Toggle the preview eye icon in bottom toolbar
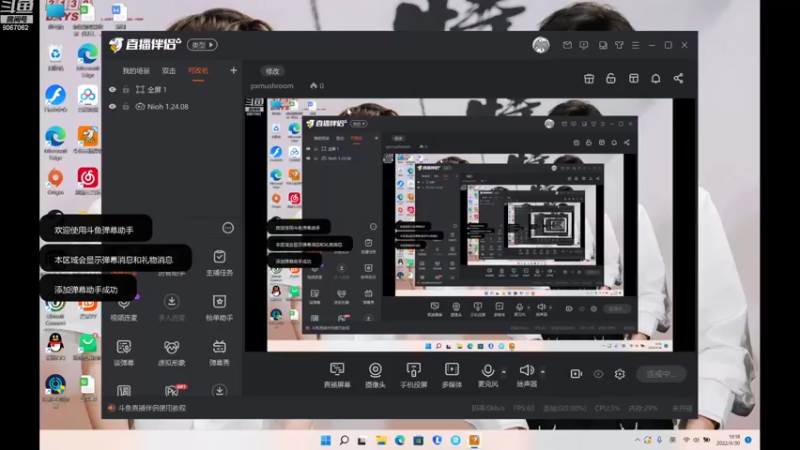 [598, 374]
